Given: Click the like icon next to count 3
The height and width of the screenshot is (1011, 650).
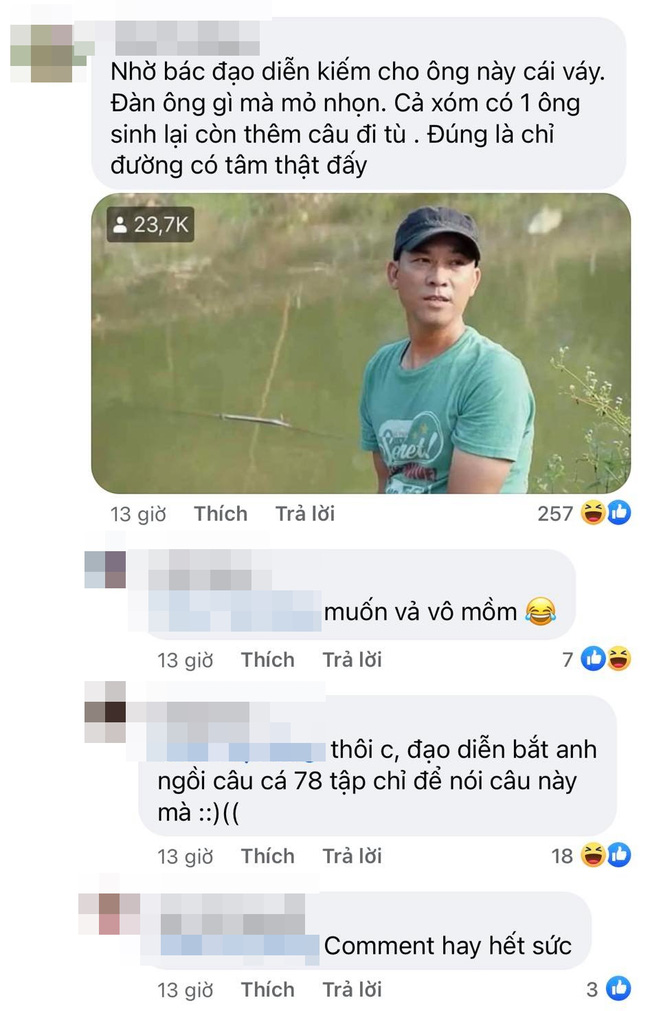Looking at the screenshot, I should coord(618,988).
